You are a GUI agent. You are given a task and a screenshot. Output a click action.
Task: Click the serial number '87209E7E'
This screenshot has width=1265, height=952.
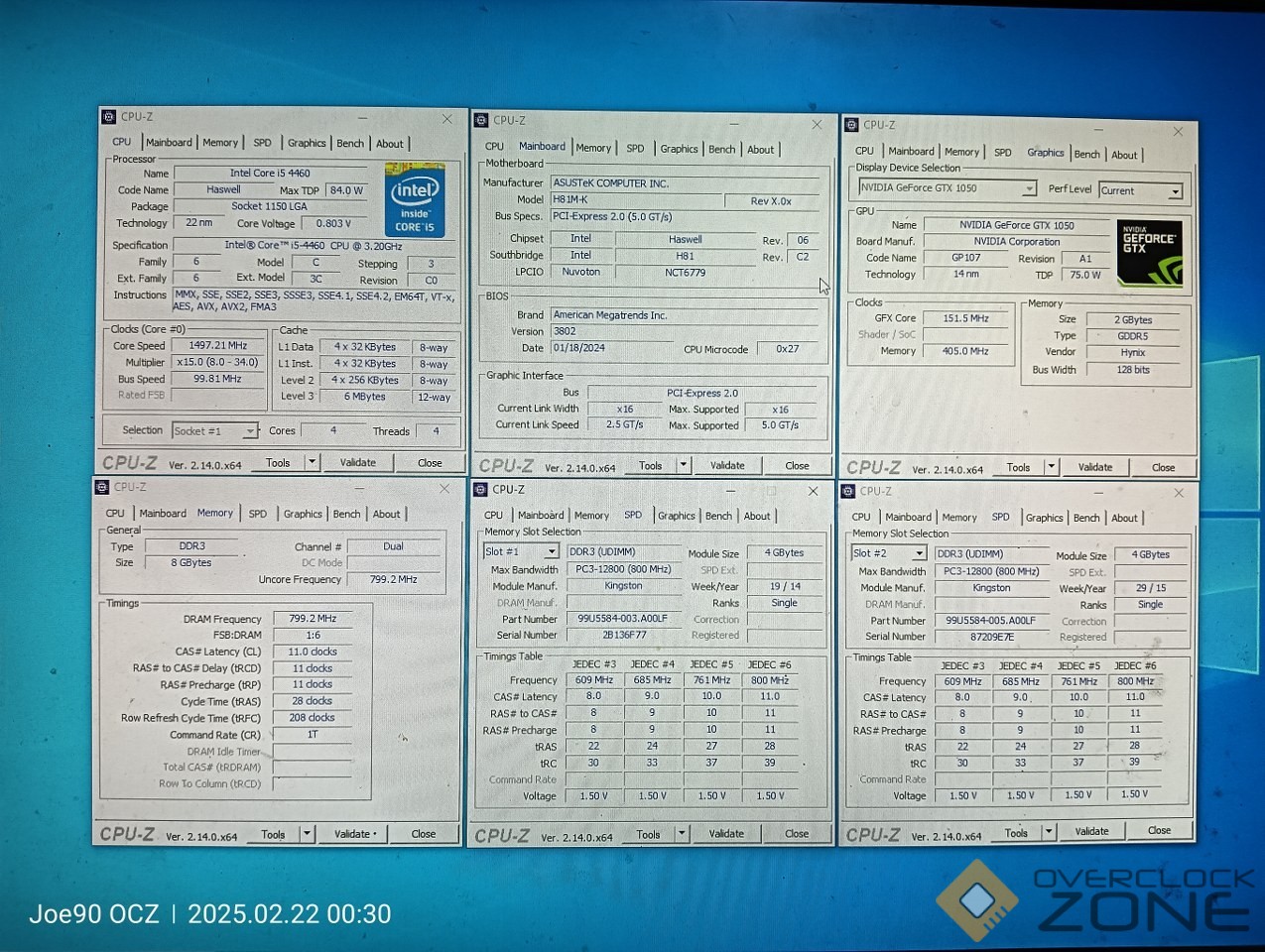[990, 637]
